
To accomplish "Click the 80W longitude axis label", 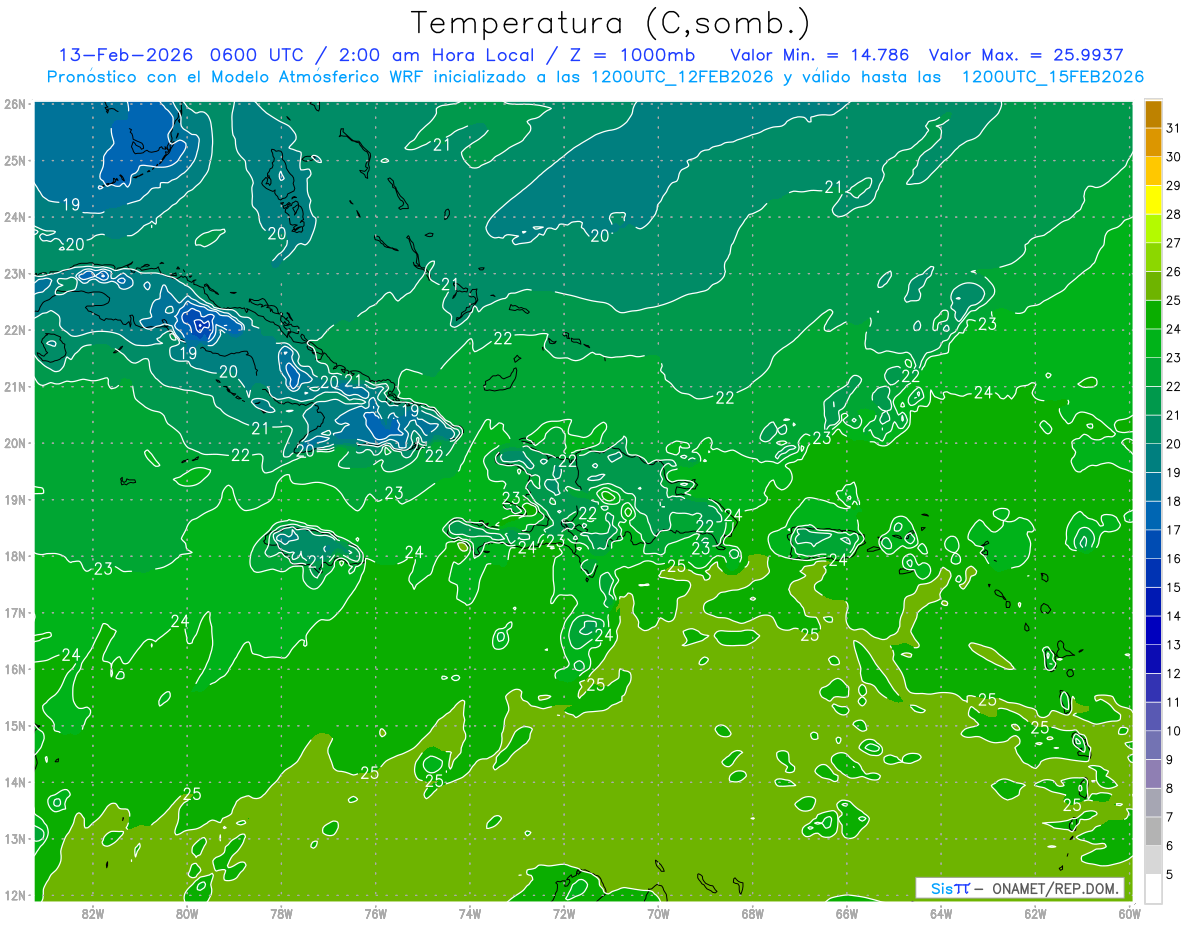I will (187, 913).
